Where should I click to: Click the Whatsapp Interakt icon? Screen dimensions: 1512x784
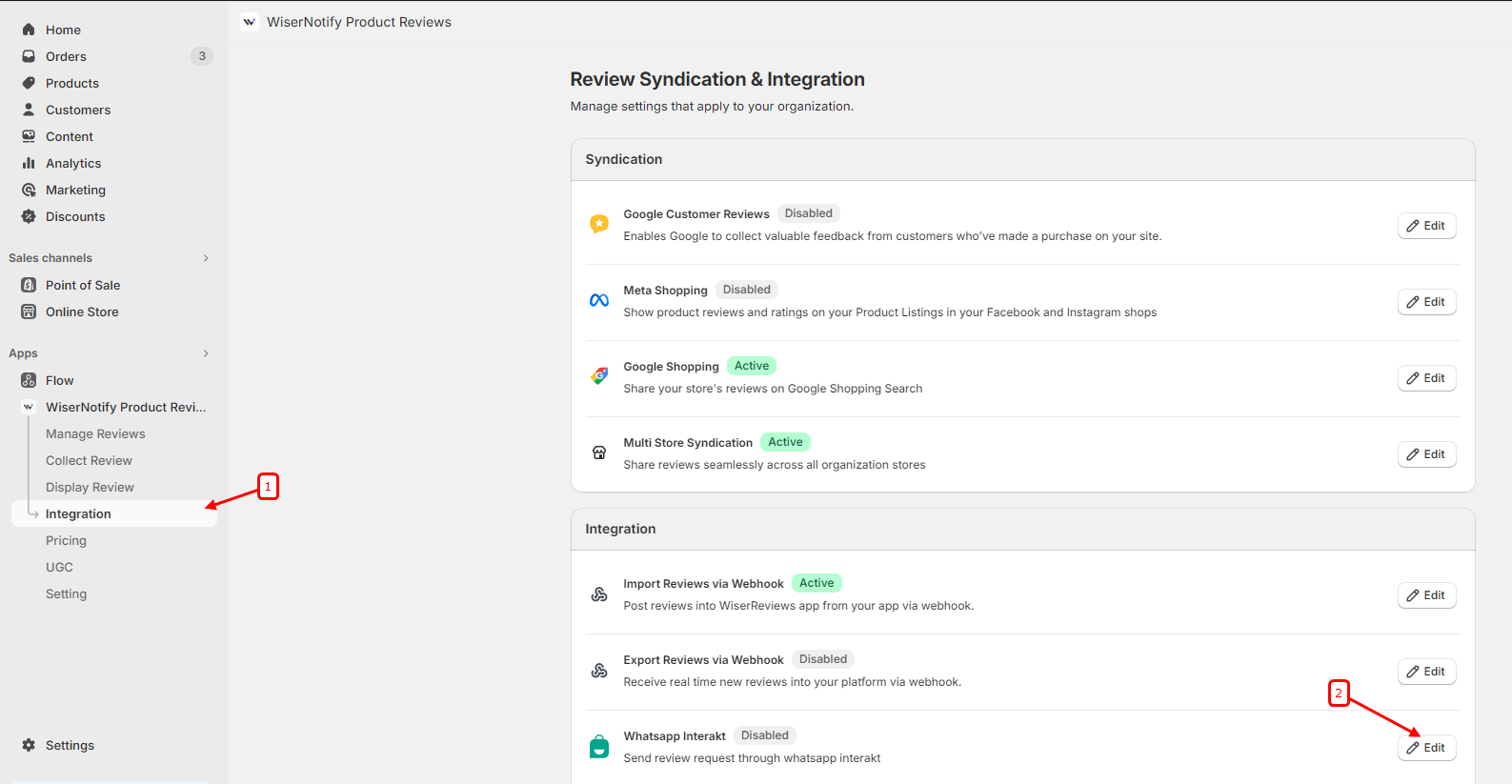[599, 746]
